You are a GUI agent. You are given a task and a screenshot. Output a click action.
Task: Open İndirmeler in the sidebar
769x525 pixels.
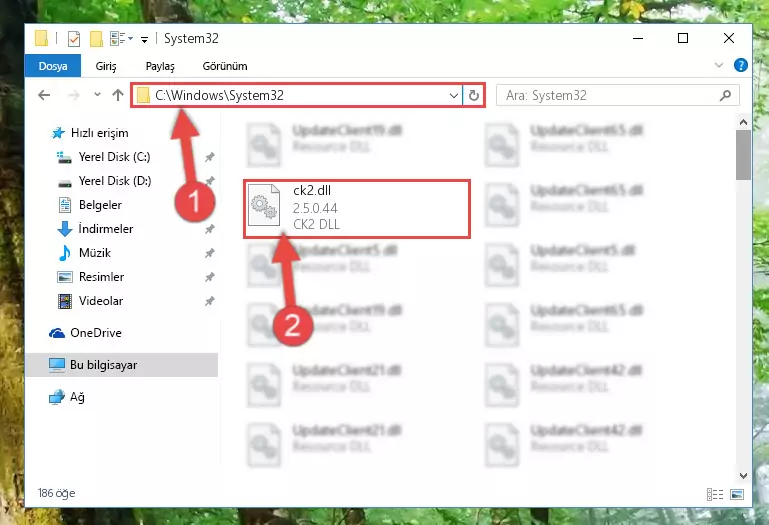coord(95,229)
